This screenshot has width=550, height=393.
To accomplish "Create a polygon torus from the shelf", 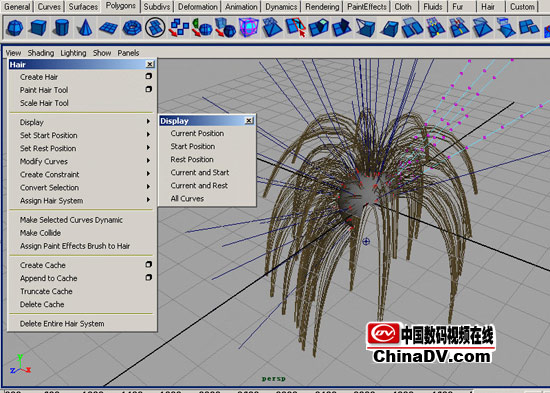I will point(132,28).
